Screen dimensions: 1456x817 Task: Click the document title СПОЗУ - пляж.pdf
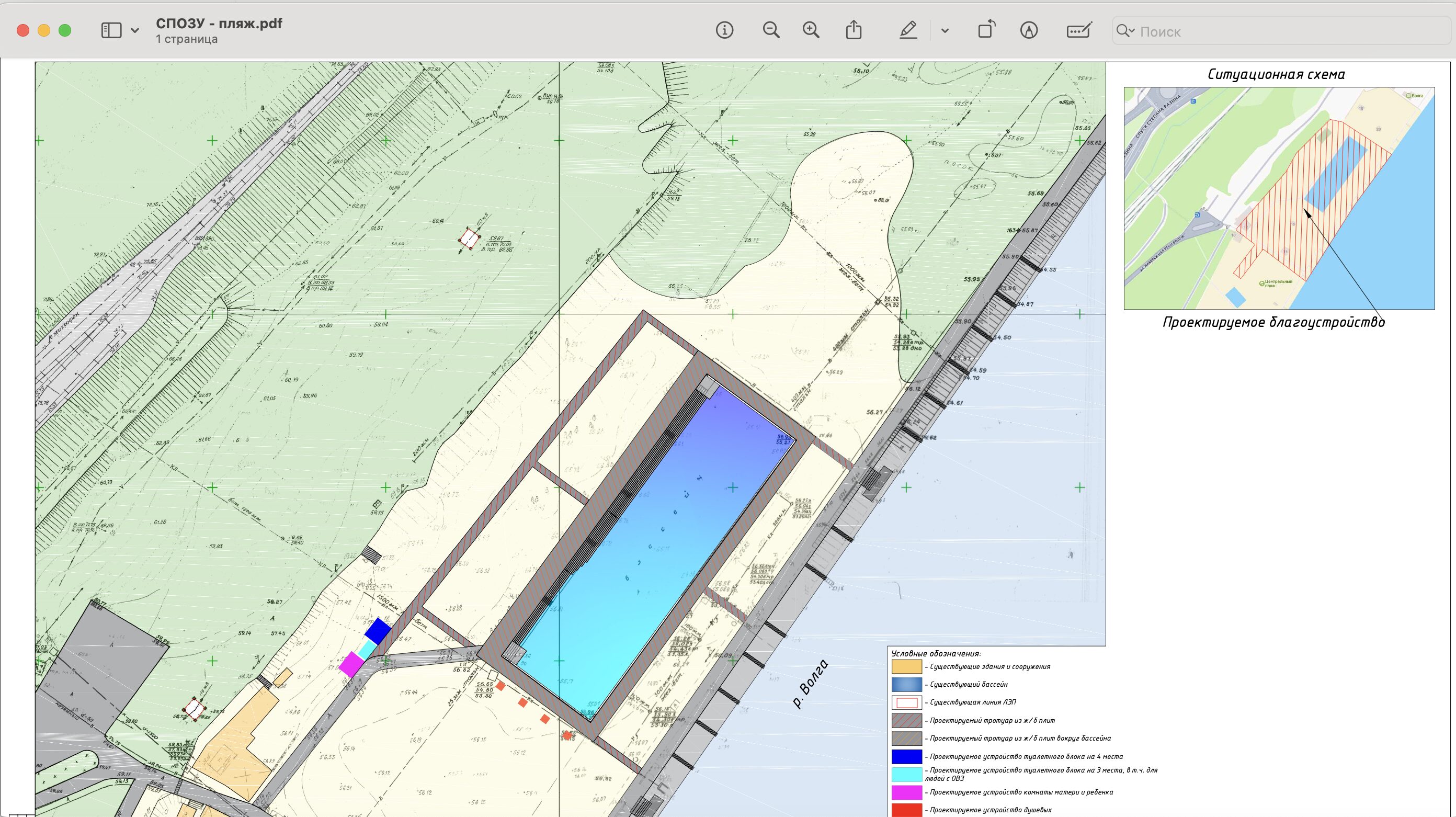(x=219, y=24)
